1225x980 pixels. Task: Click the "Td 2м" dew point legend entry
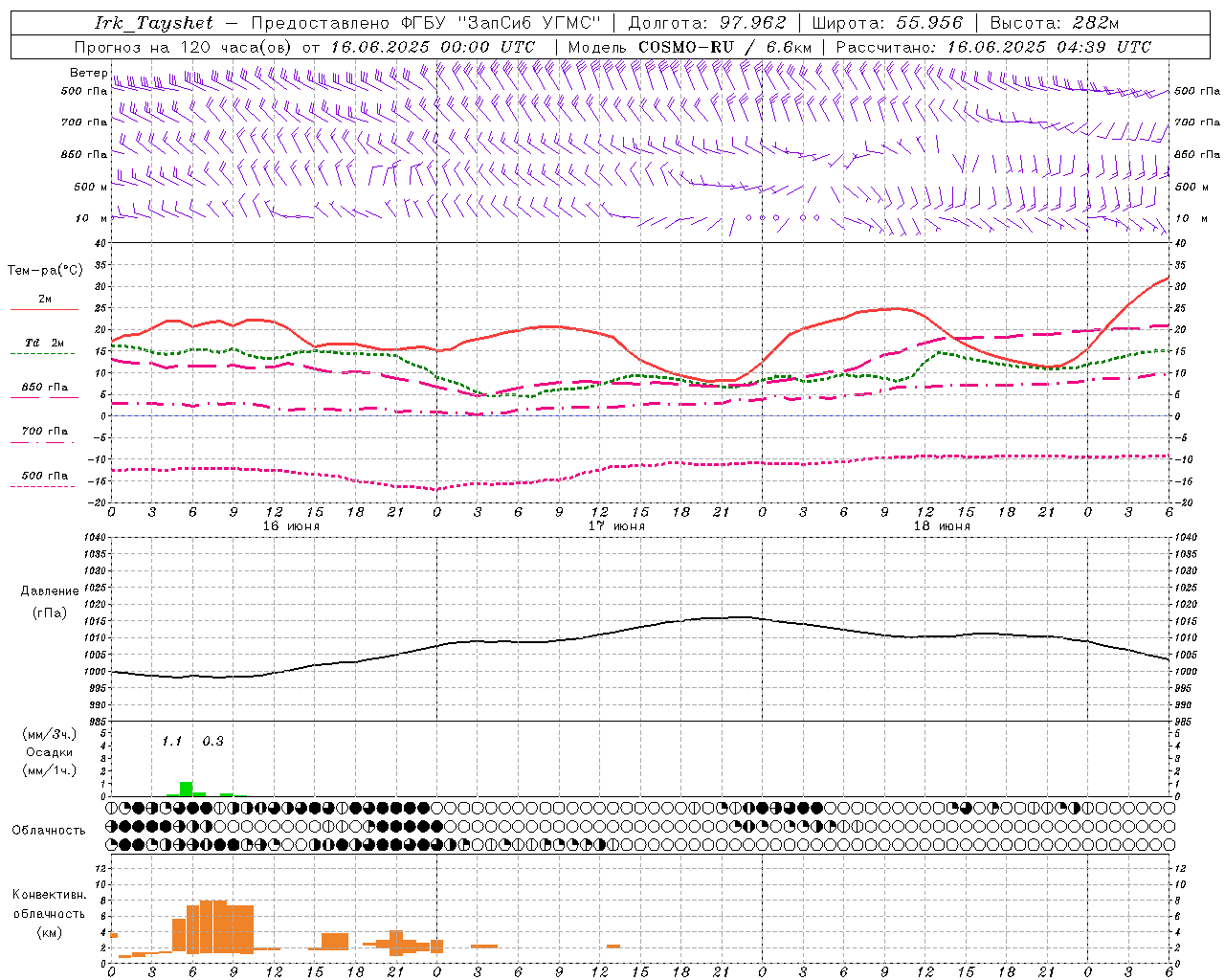[x=44, y=342]
